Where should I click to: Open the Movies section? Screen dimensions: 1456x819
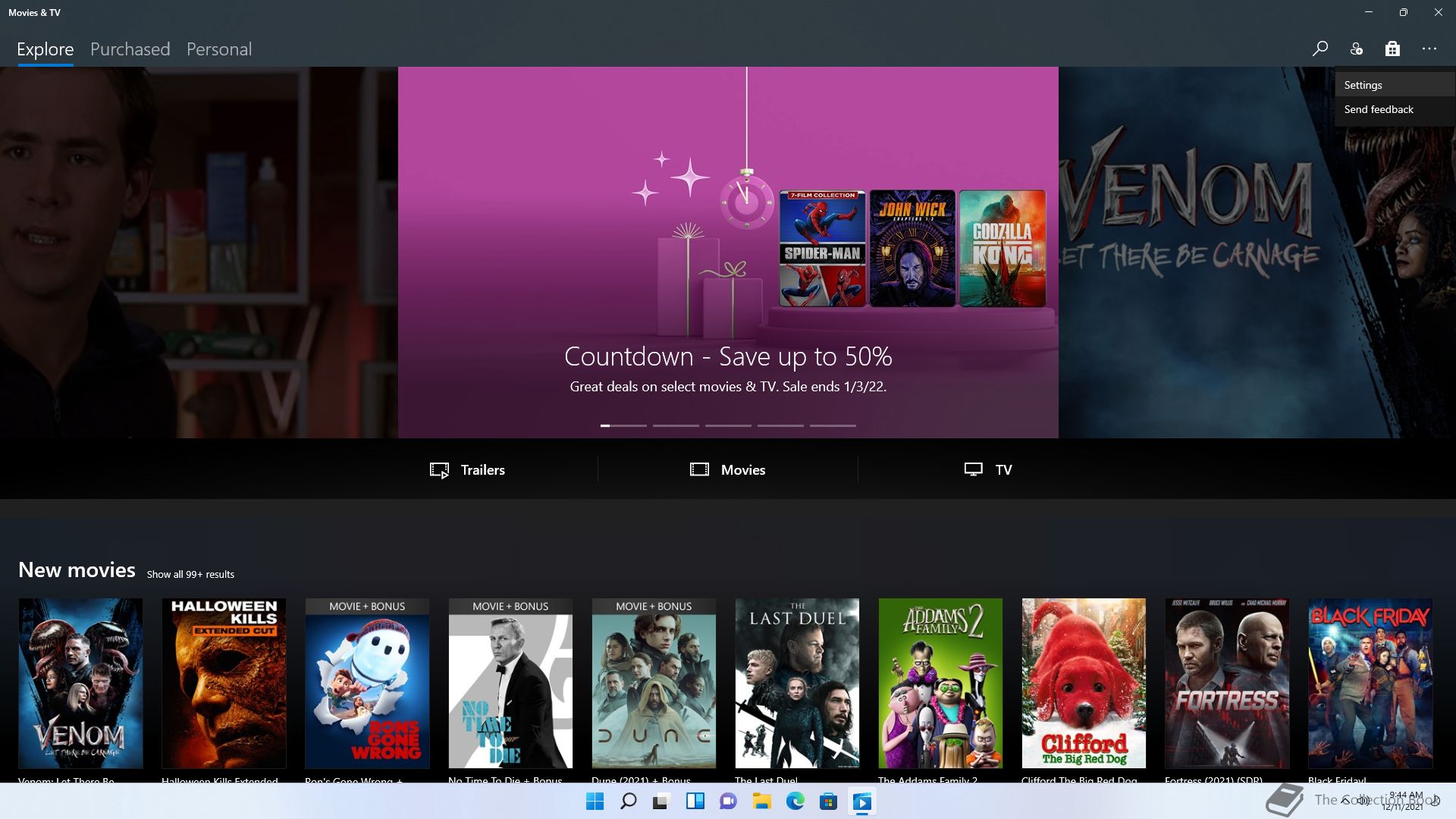(x=728, y=469)
